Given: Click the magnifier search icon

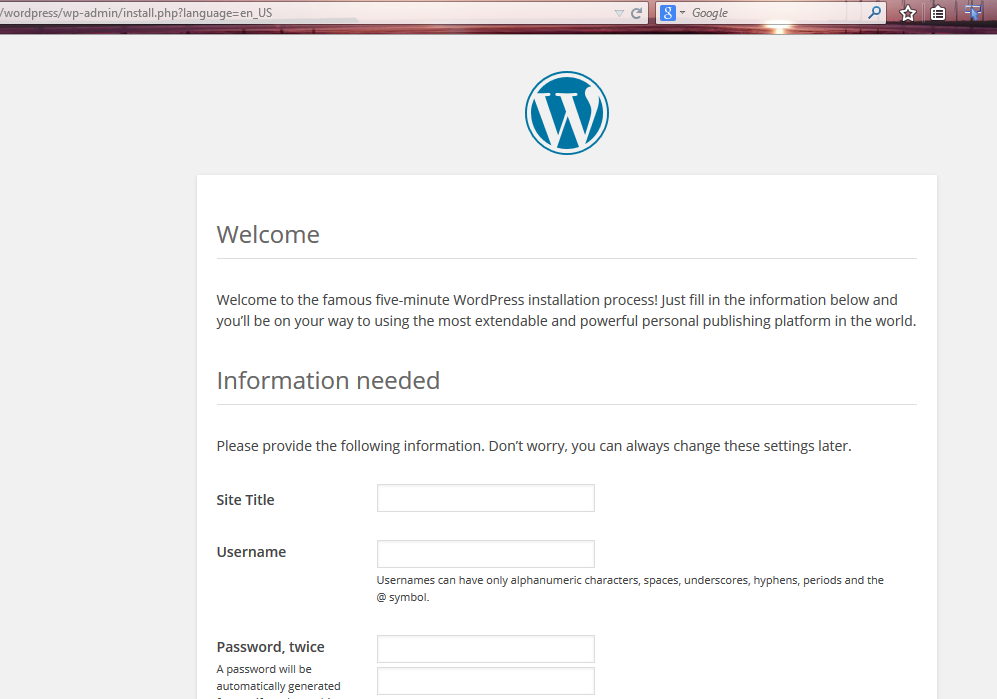Looking at the screenshot, I should coord(875,12).
